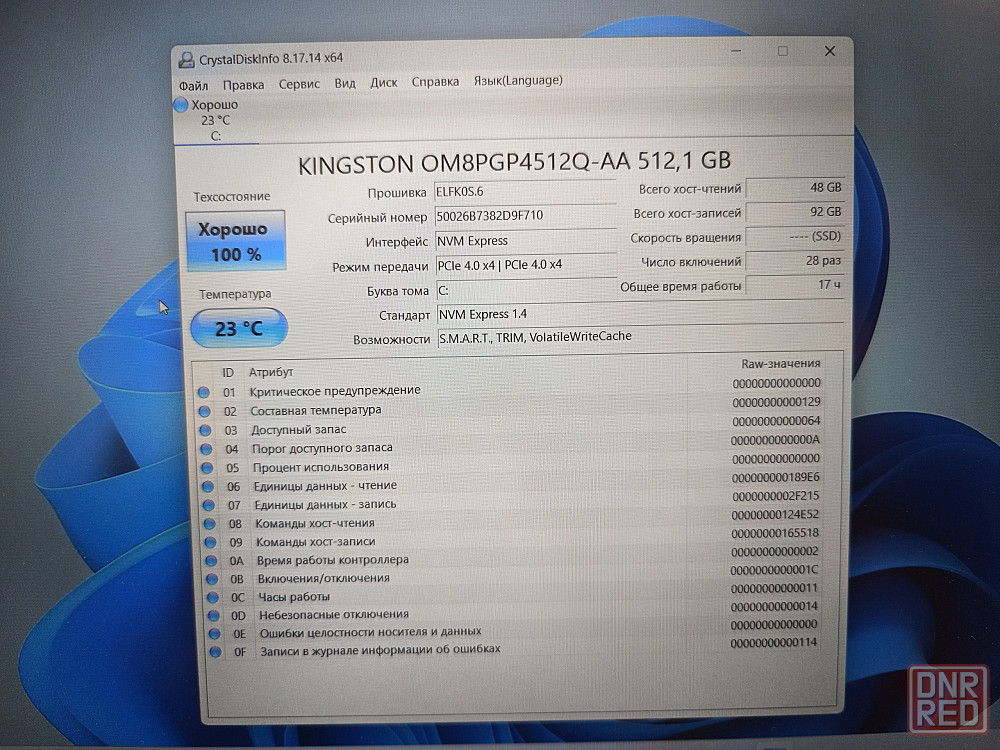This screenshot has height=750, width=1000.
Task: Click status dot of Порог доступного запаса row
Action: (206, 449)
